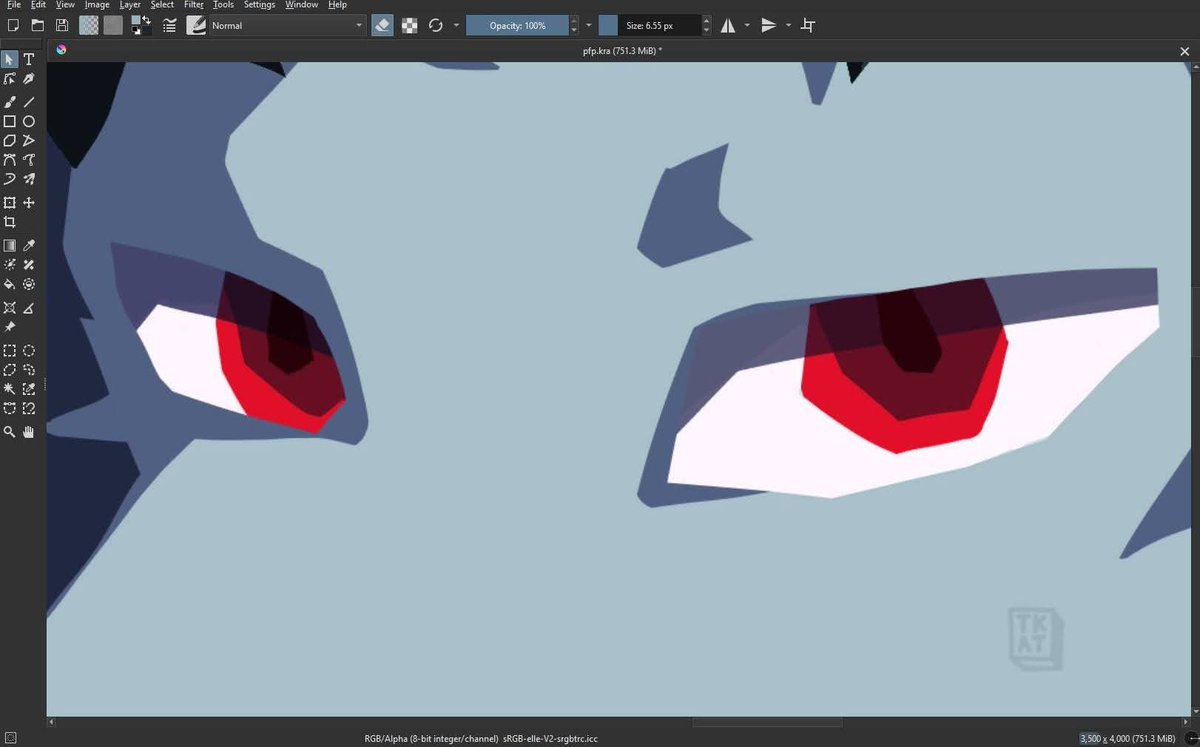Screen dimensions: 1200x747
Task: Open the brush editor settings
Action: (x=169, y=25)
